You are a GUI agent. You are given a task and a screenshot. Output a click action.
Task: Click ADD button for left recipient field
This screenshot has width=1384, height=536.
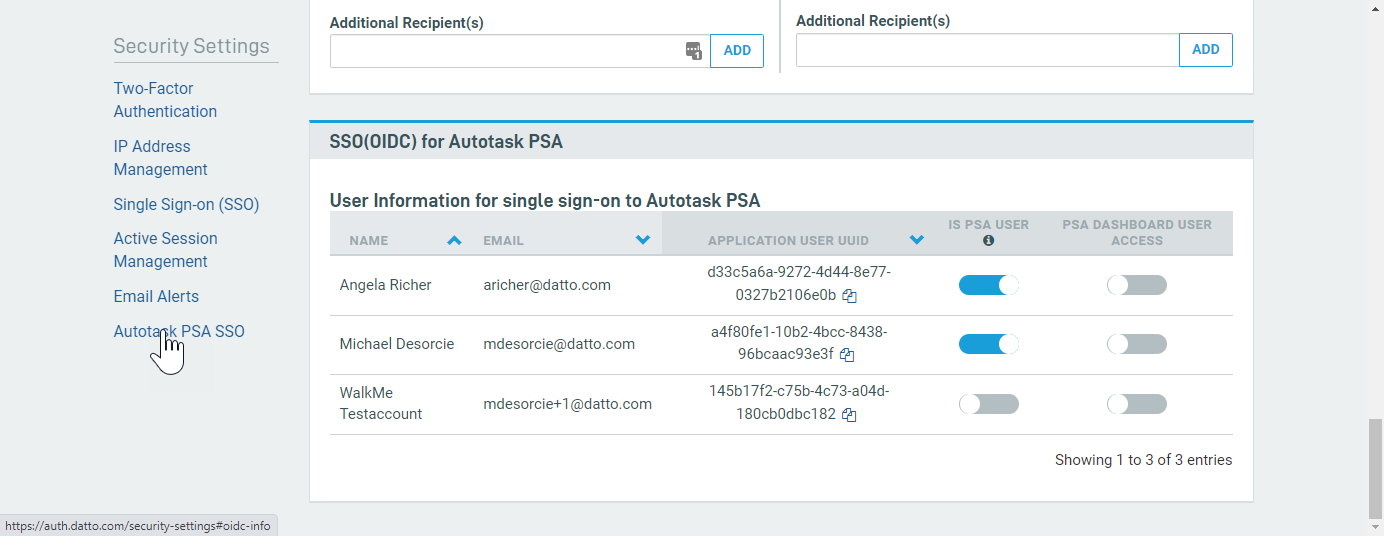pos(737,51)
